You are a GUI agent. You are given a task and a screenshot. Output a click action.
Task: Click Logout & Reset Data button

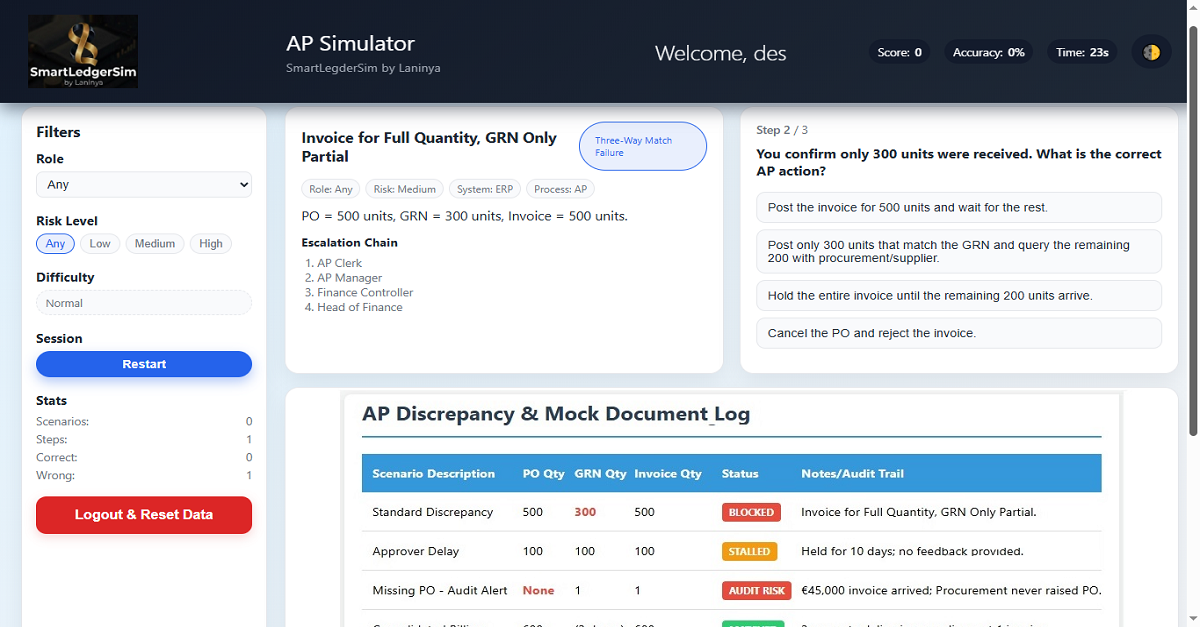click(144, 515)
